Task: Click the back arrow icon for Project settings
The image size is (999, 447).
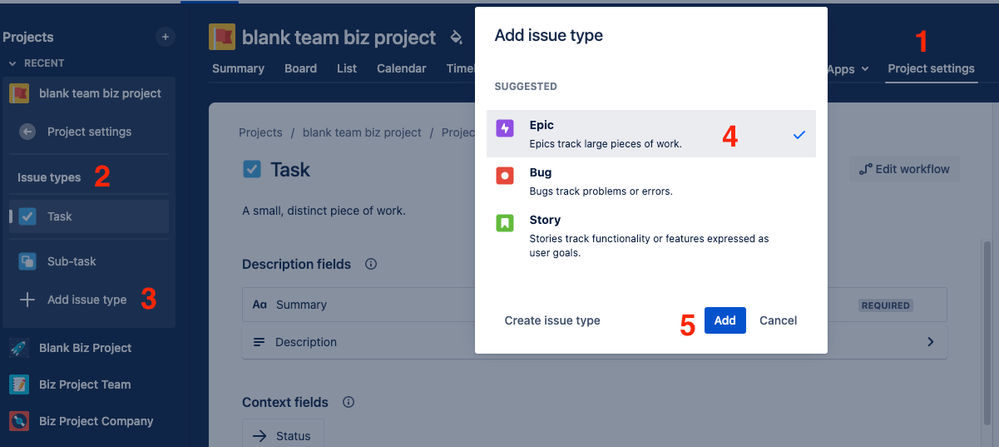Action: tap(28, 132)
